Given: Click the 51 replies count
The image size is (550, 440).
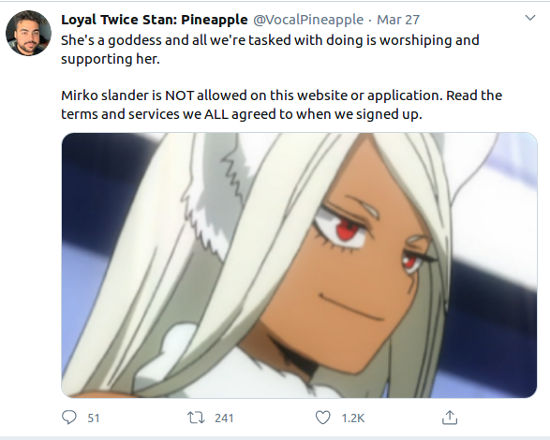Looking at the screenshot, I should (x=93, y=418).
